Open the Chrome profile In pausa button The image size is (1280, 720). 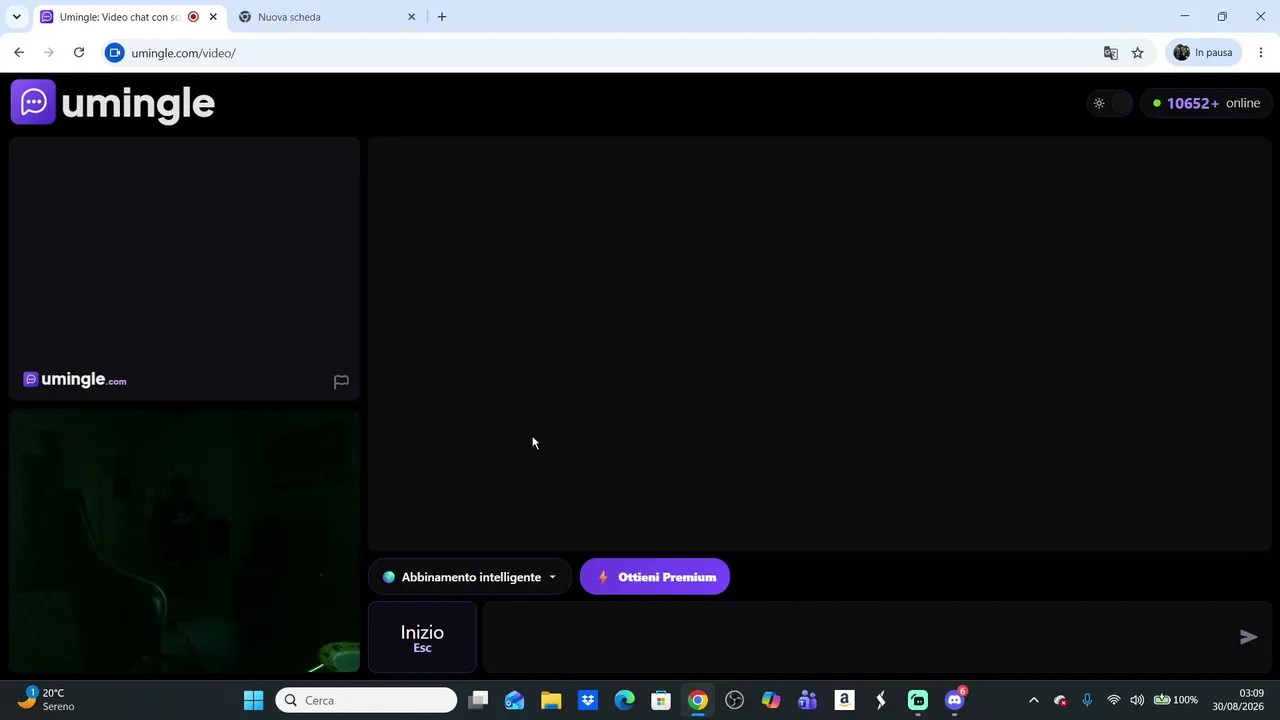(1205, 53)
